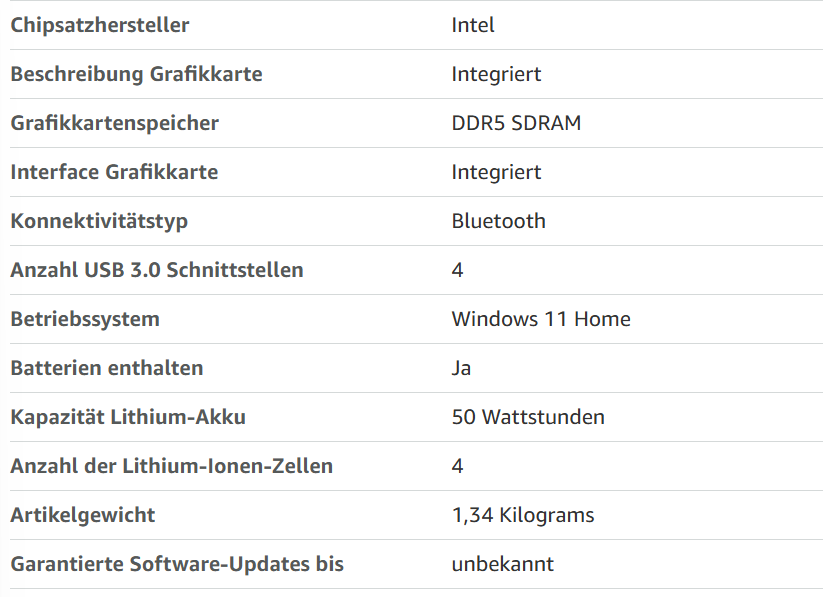Select the Ja battery value

click(461, 368)
